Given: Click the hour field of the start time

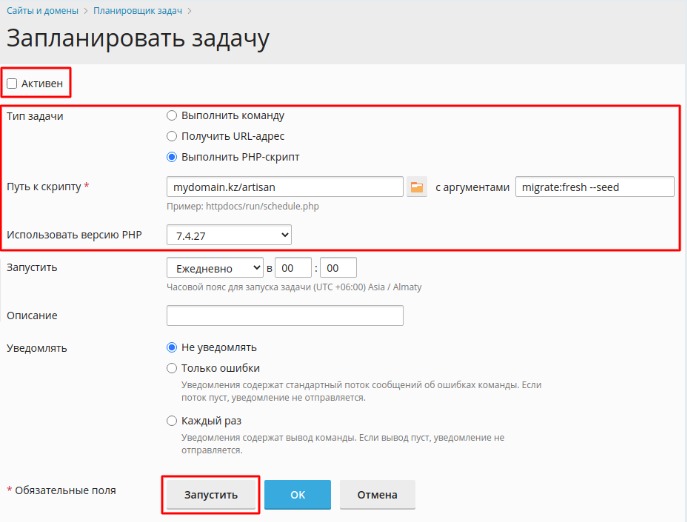Looking at the screenshot, I should pyautogui.click(x=293, y=268).
